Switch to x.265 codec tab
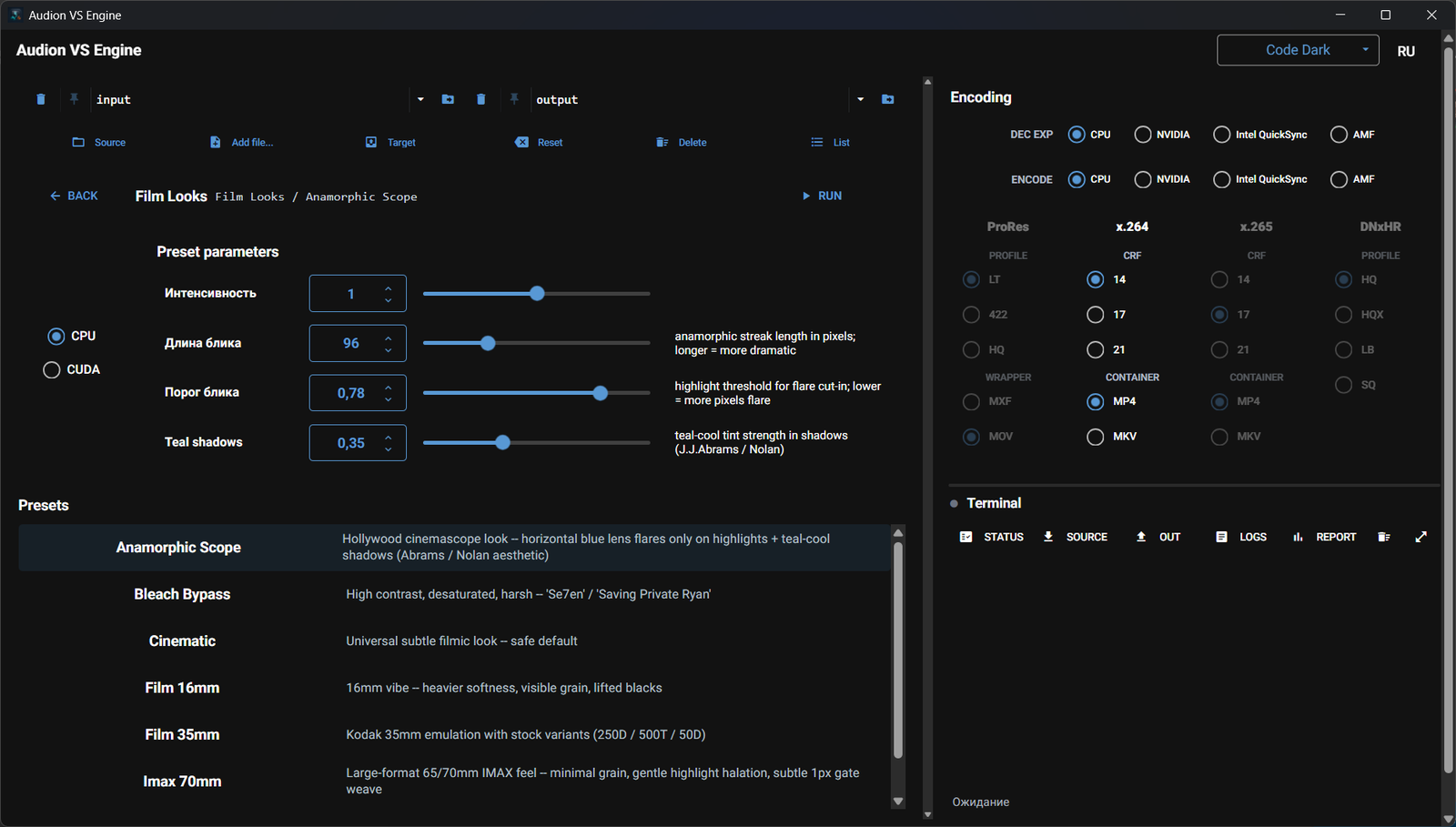This screenshot has height=827, width=1456. pyautogui.click(x=1256, y=227)
